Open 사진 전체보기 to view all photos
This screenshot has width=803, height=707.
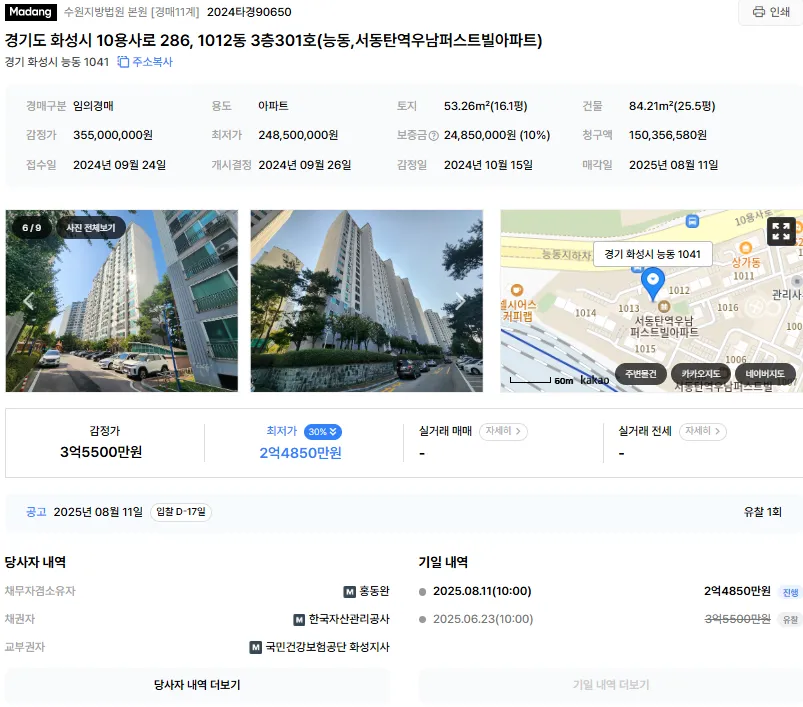click(x=91, y=228)
